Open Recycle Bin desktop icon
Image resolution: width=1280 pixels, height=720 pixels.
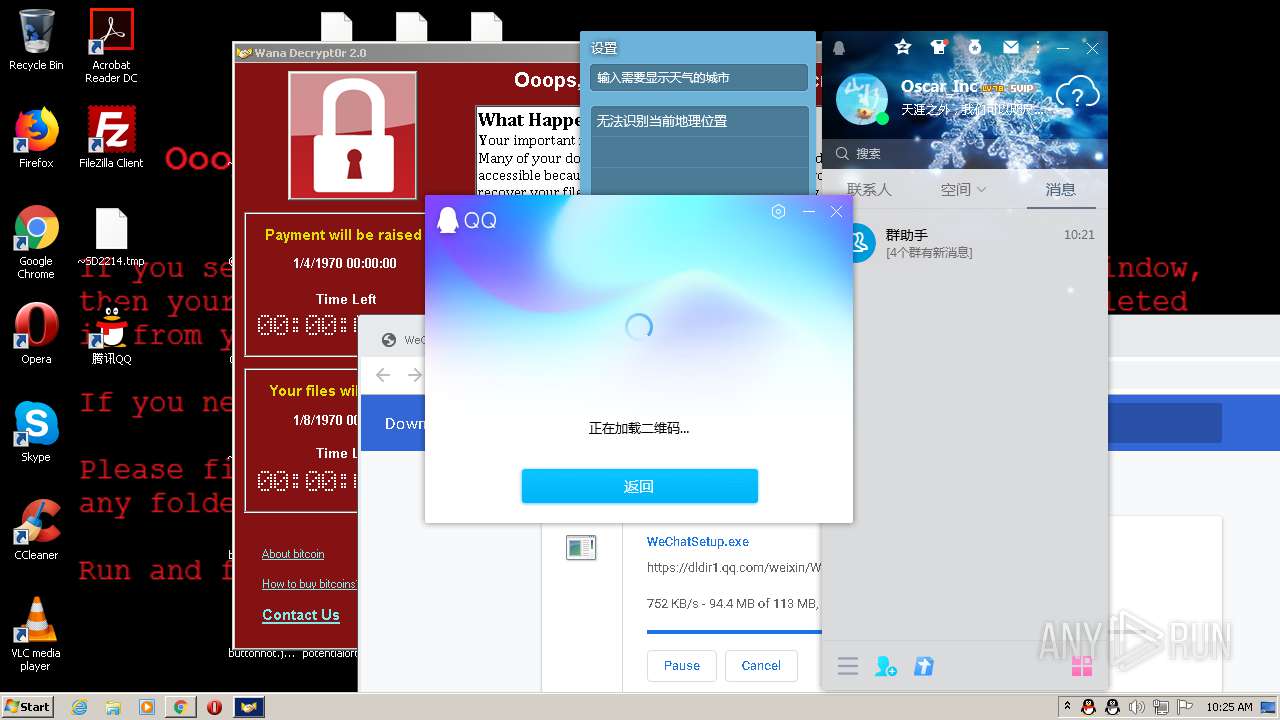35,41
